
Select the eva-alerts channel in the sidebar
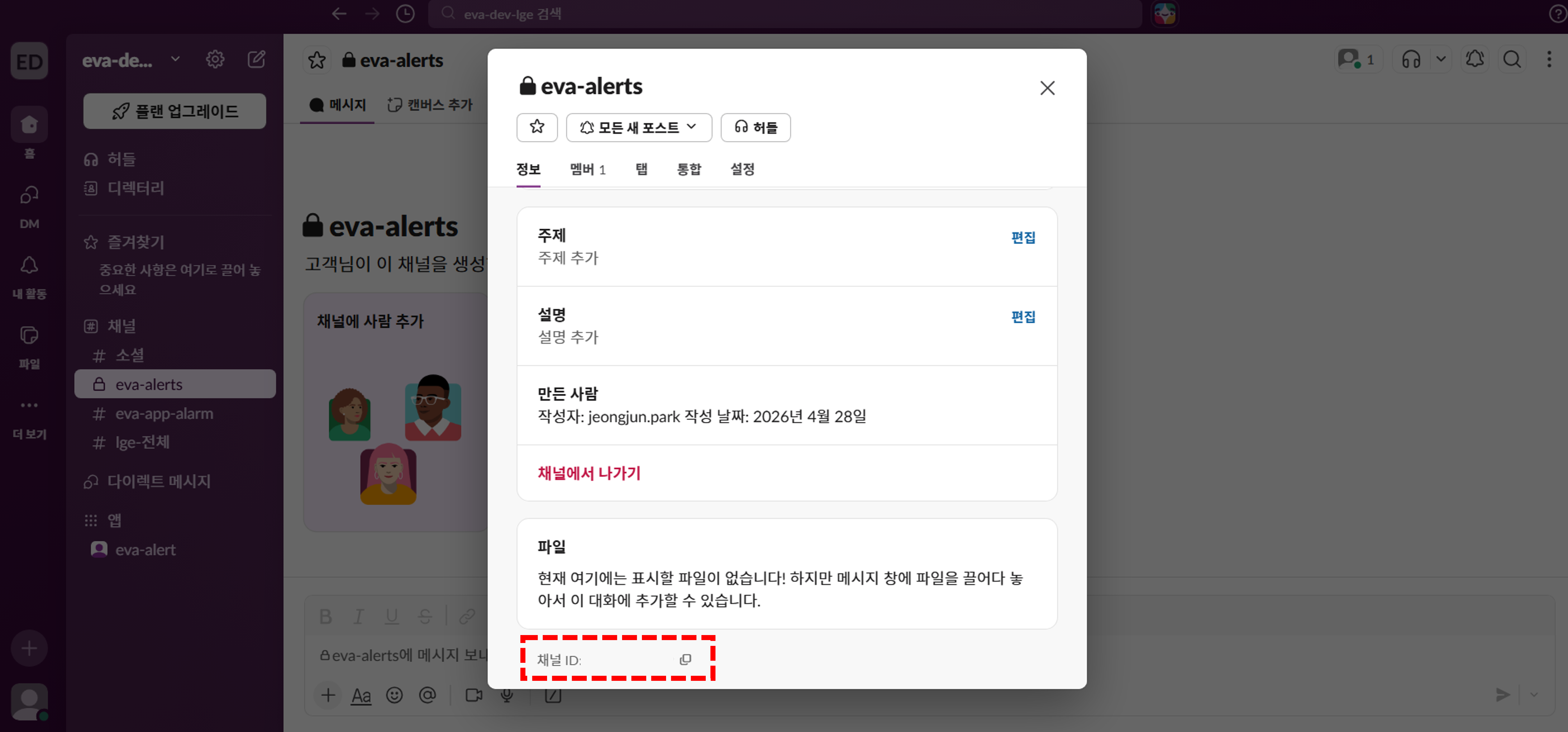click(x=175, y=384)
